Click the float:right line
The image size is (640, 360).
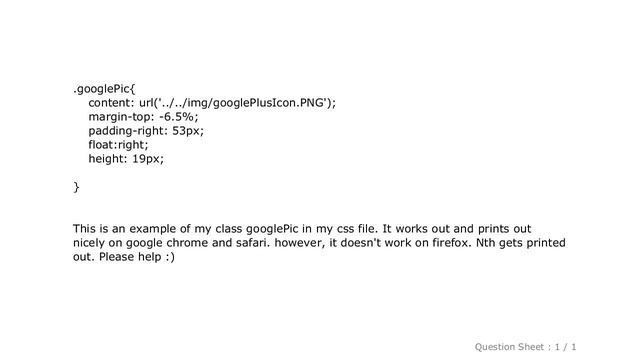118,145
